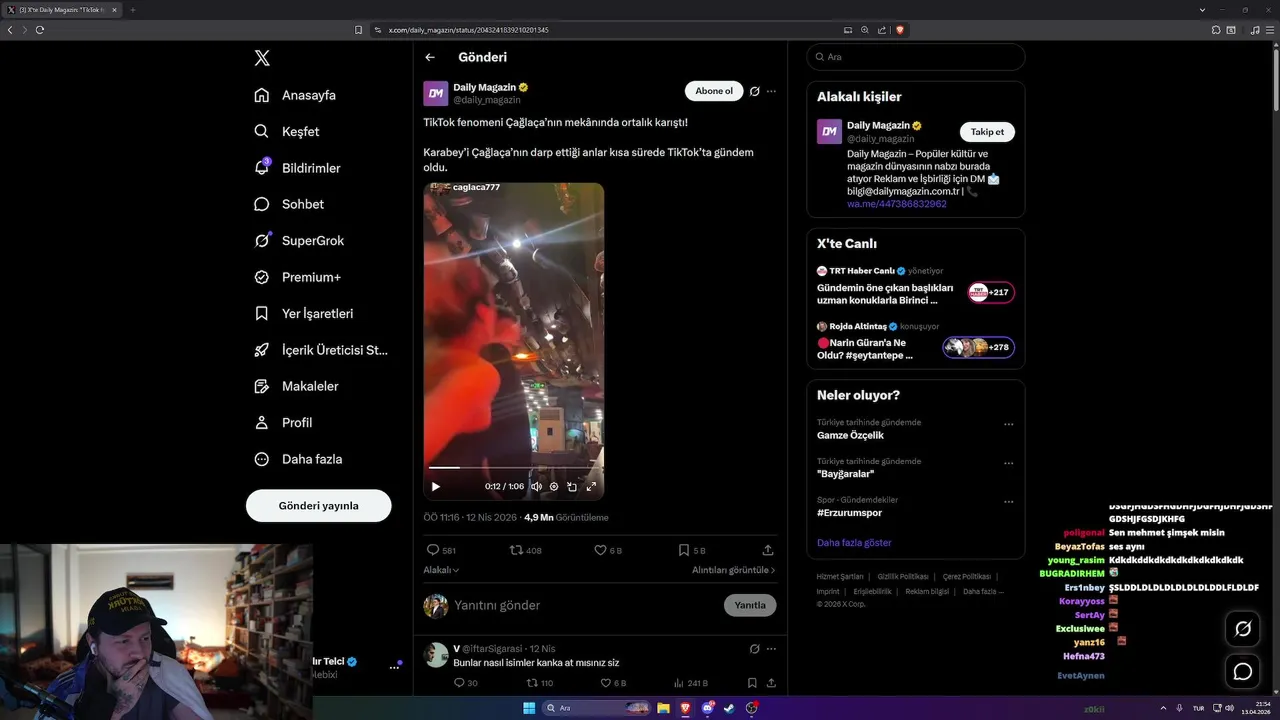Open Keşfet explore page
The height and width of the screenshot is (720, 1280).
[x=287, y=131]
